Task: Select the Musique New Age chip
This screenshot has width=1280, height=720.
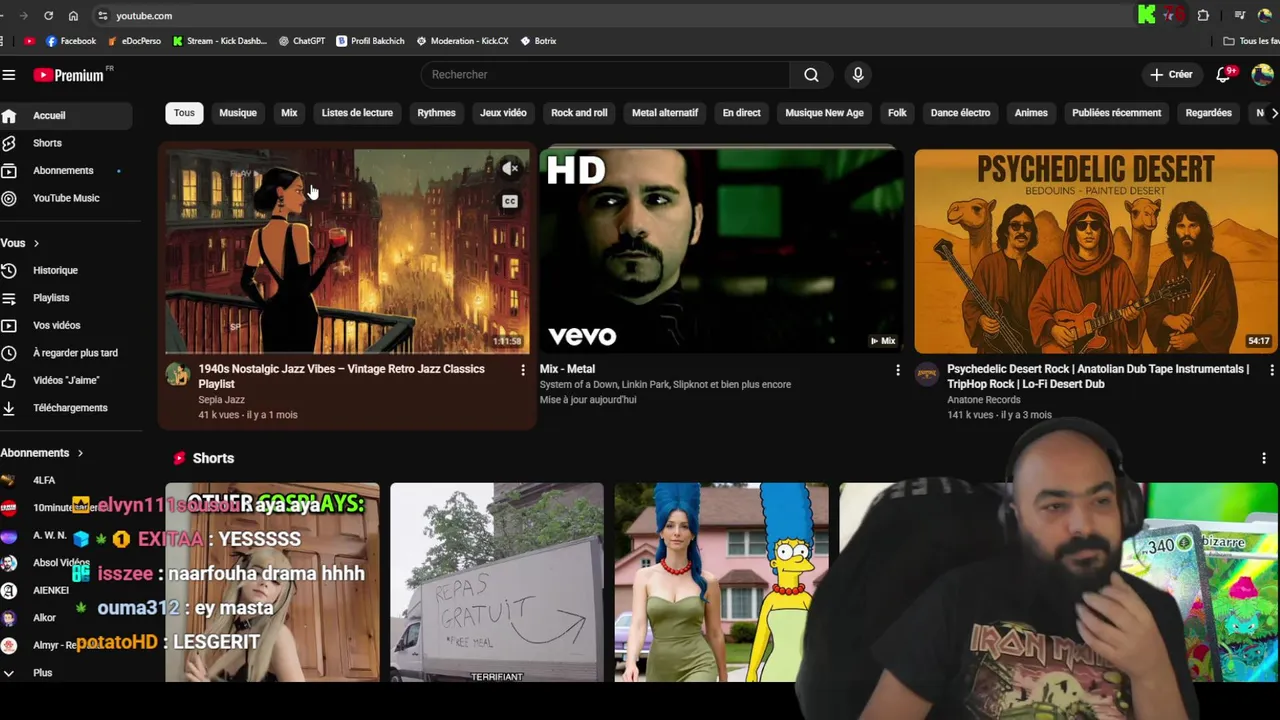Action: click(824, 113)
